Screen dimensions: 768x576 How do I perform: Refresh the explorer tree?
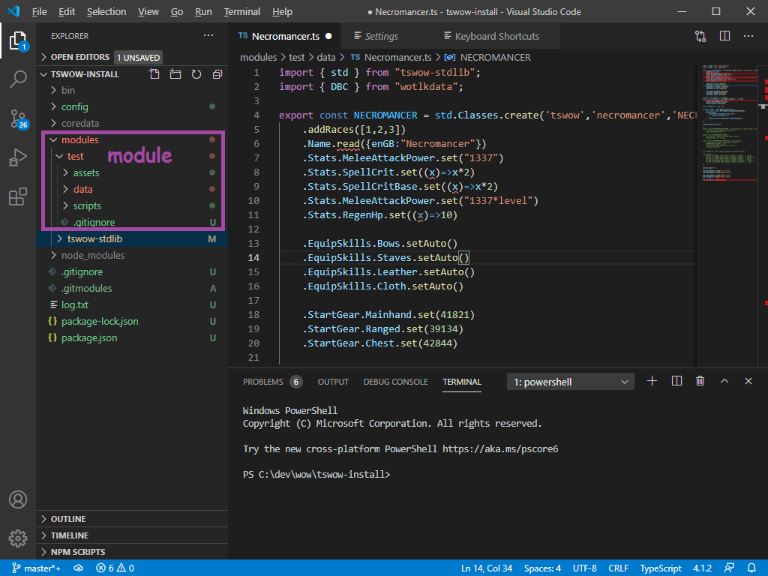[196, 74]
